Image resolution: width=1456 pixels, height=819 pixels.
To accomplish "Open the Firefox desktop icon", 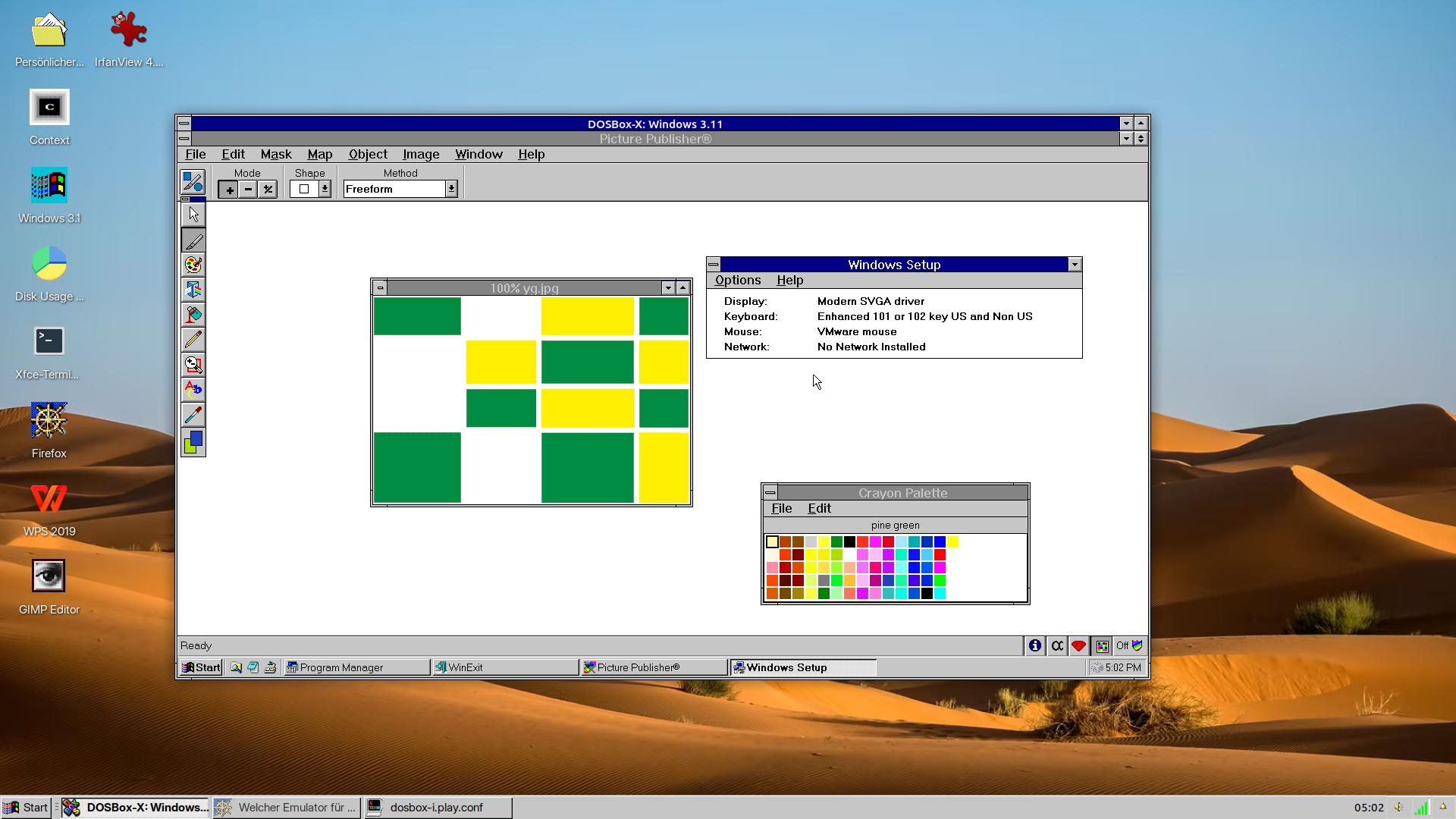I will point(49,430).
